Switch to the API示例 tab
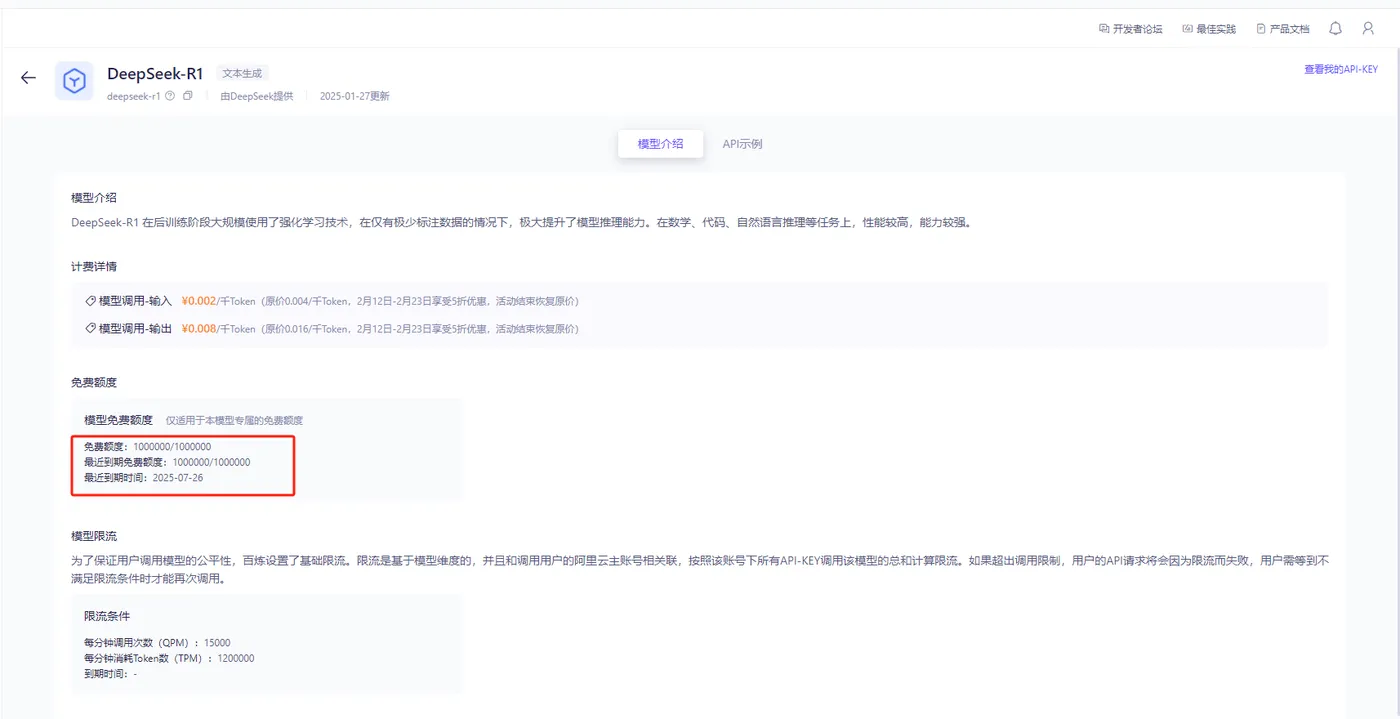1400x719 pixels. 742,144
